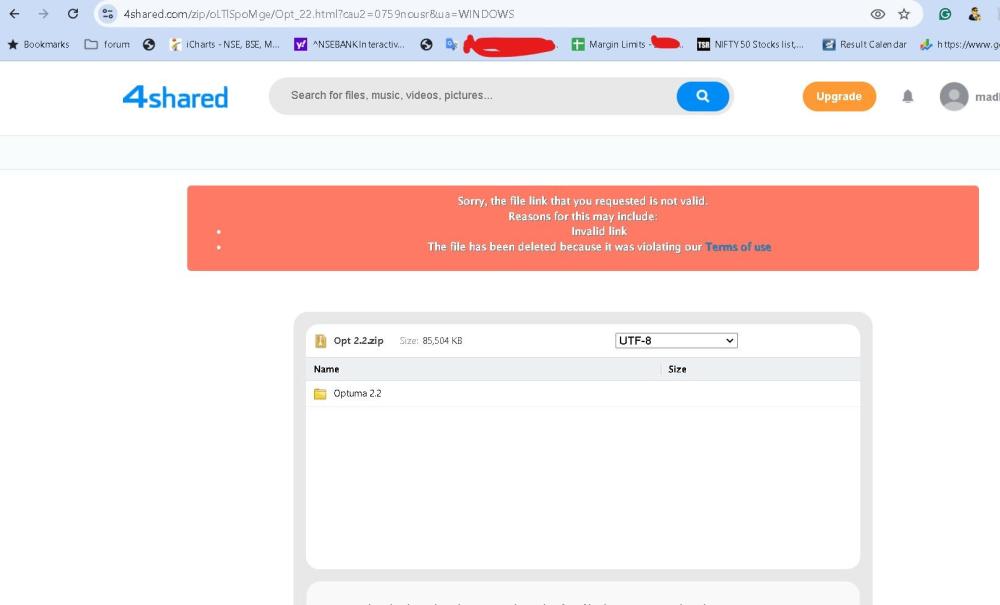Screen dimensions: 1000x605
Task: Open the Result Calendar bookmark
Action: point(864,44)
